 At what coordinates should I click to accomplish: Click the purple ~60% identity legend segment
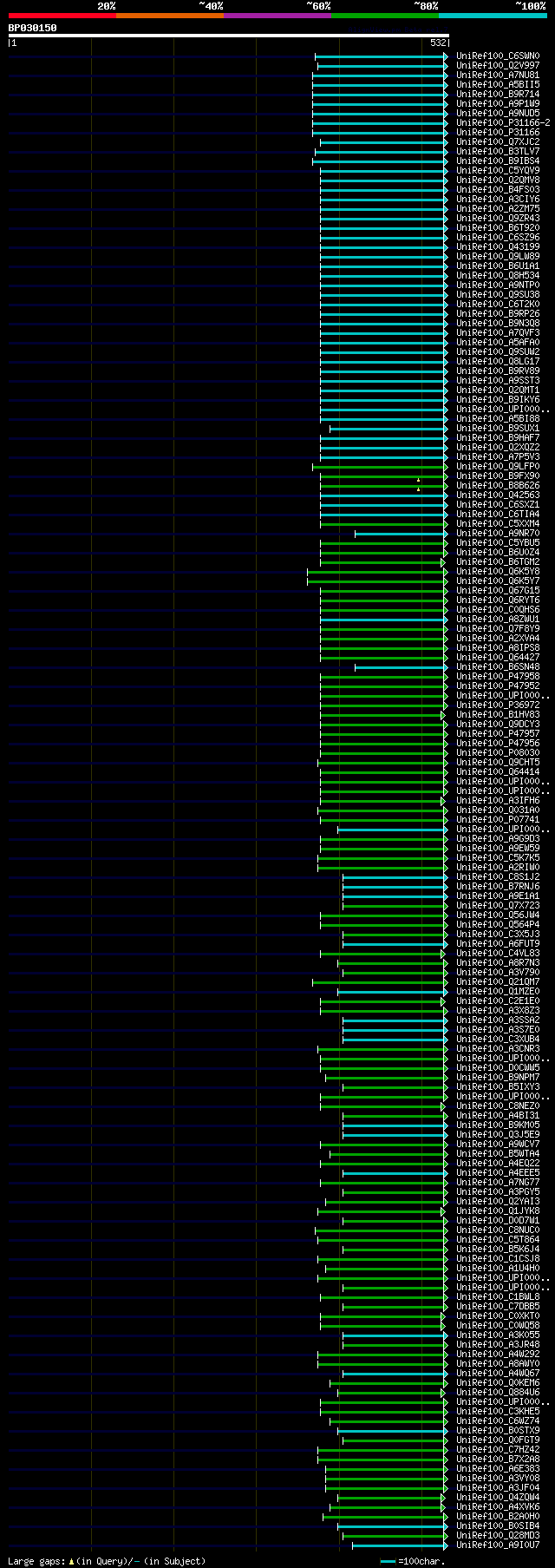tap(277, 16)
